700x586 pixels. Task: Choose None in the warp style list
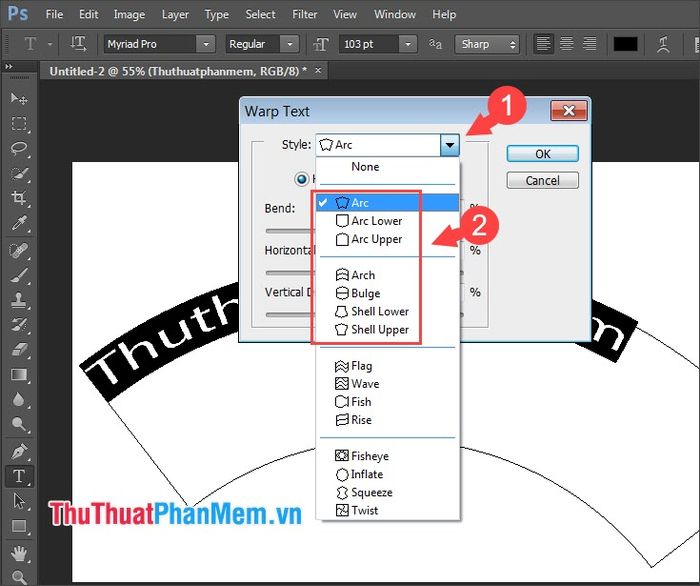click(x=388, y=167)
